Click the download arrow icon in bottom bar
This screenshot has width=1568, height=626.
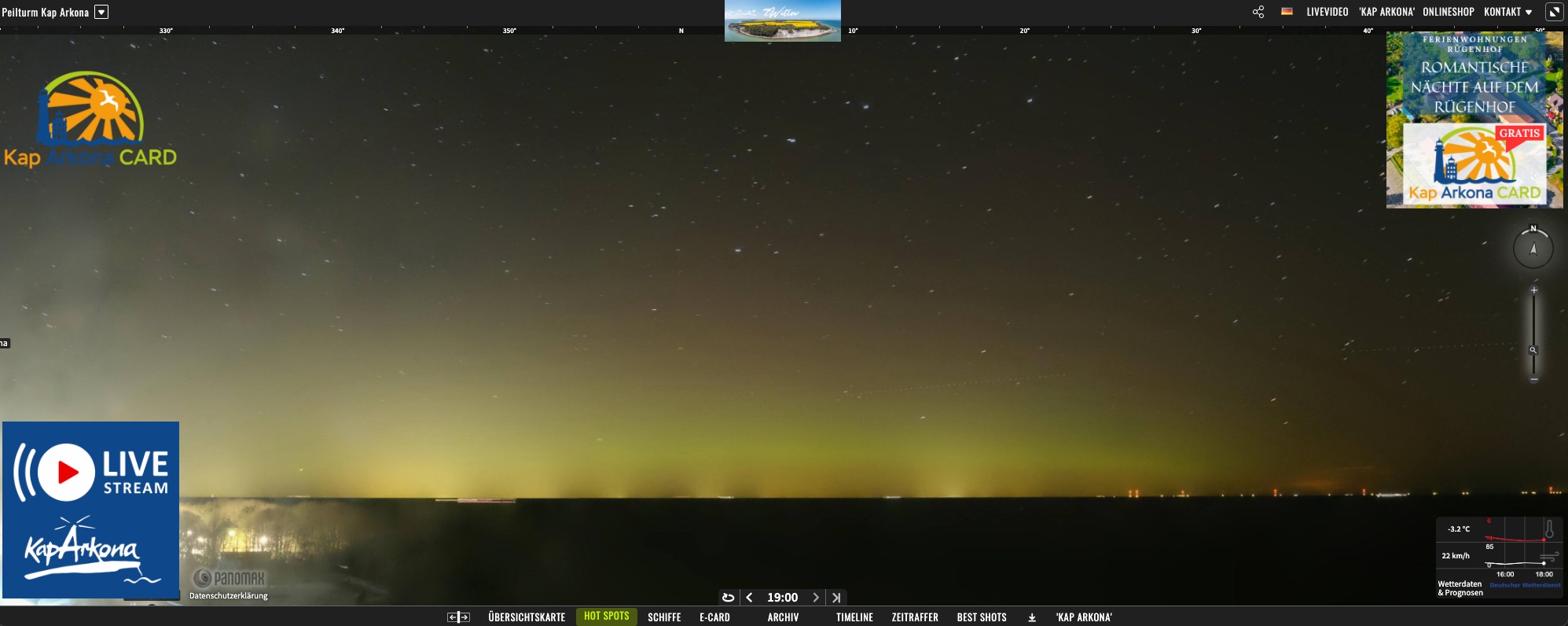tap(1032, 617)
